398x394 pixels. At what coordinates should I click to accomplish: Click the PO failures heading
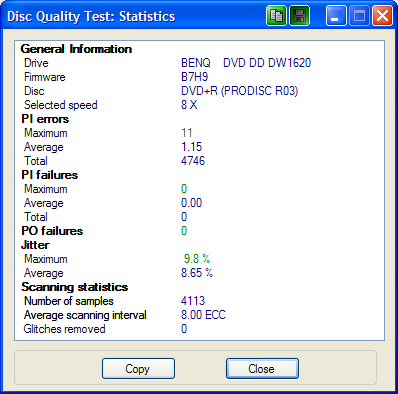(52, 231)
